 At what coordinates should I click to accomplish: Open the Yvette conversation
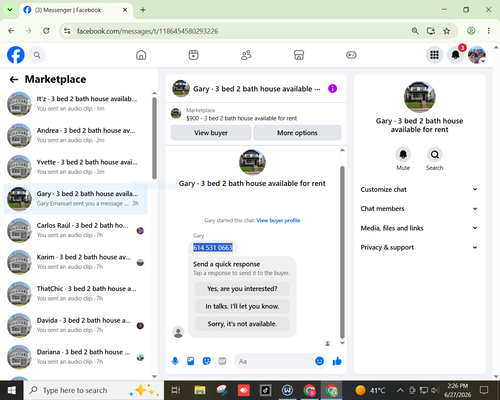click(x=76, y=167)
